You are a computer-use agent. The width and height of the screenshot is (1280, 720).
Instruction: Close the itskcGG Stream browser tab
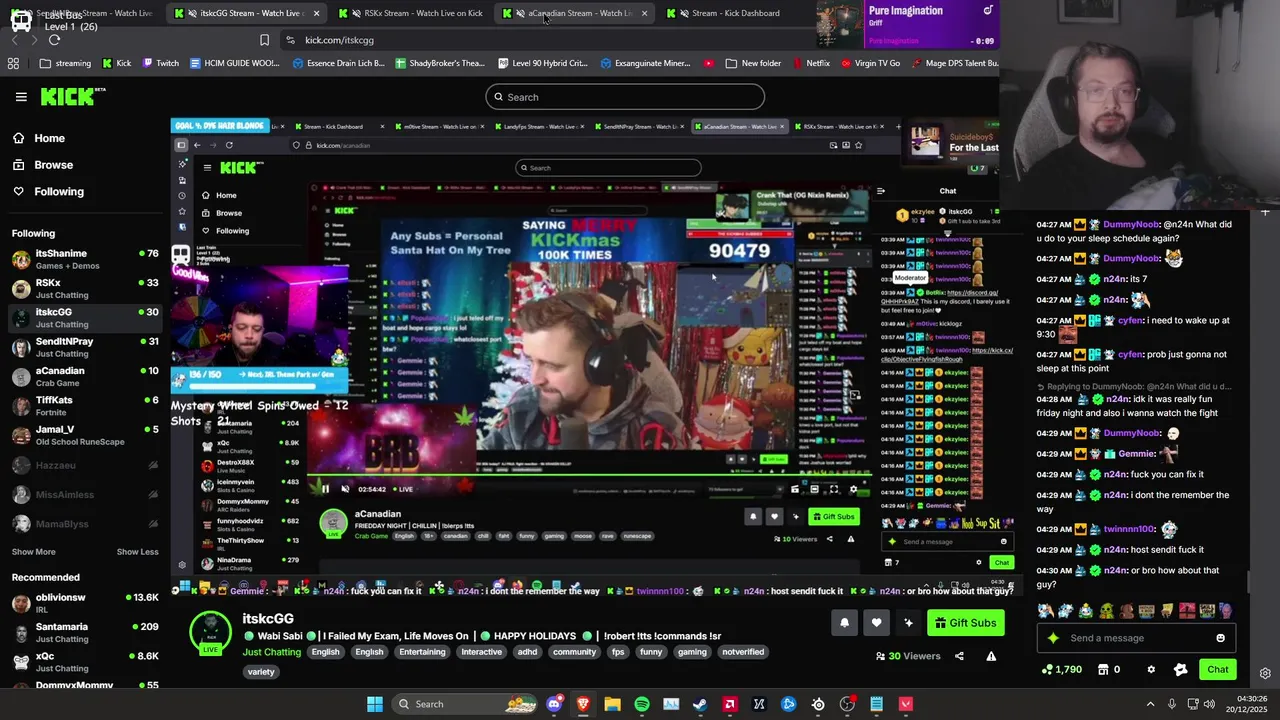(316, 13)
